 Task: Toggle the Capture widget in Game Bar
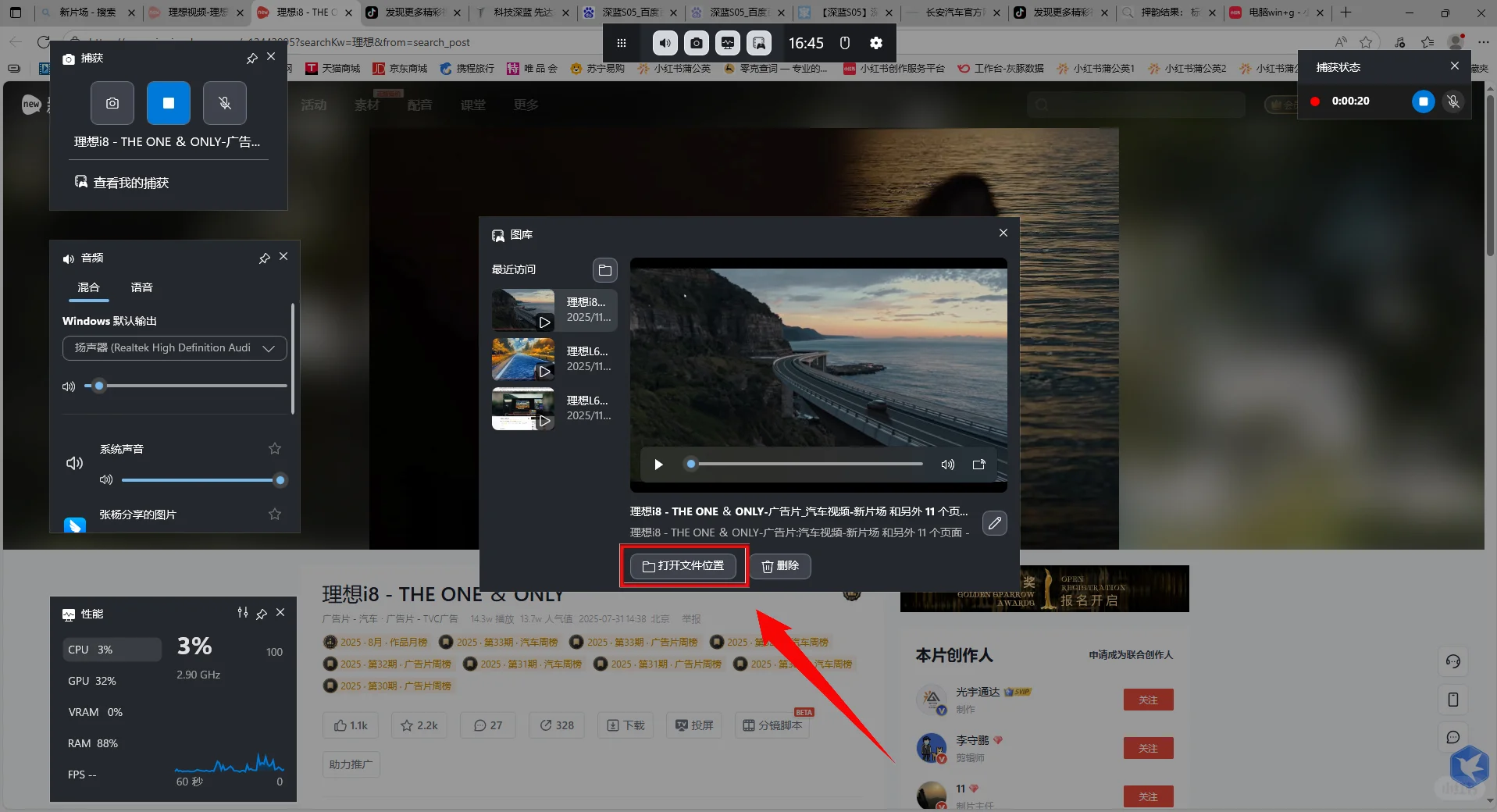tap(697, 43)
